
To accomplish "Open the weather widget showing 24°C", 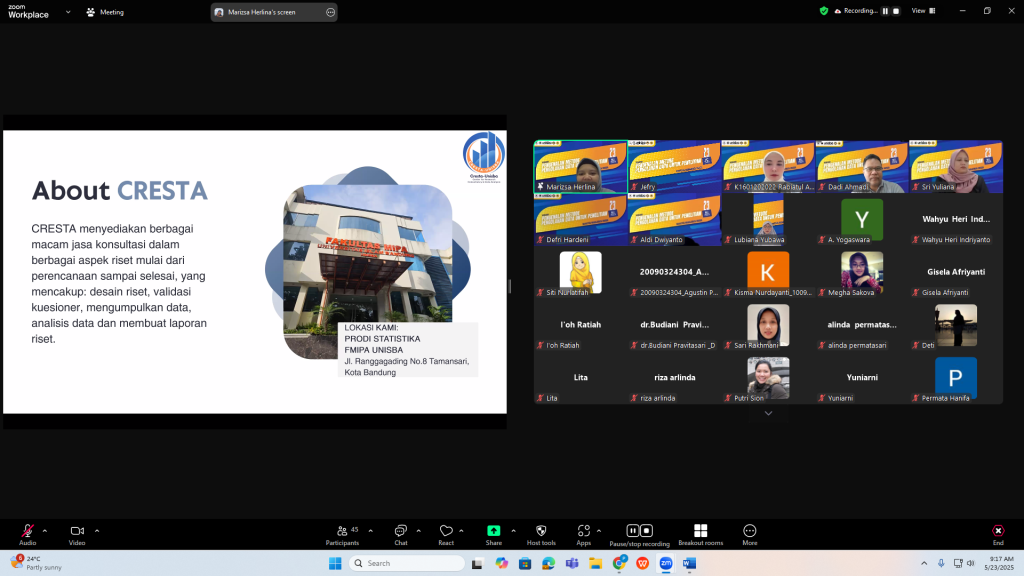I will [37, 563].
